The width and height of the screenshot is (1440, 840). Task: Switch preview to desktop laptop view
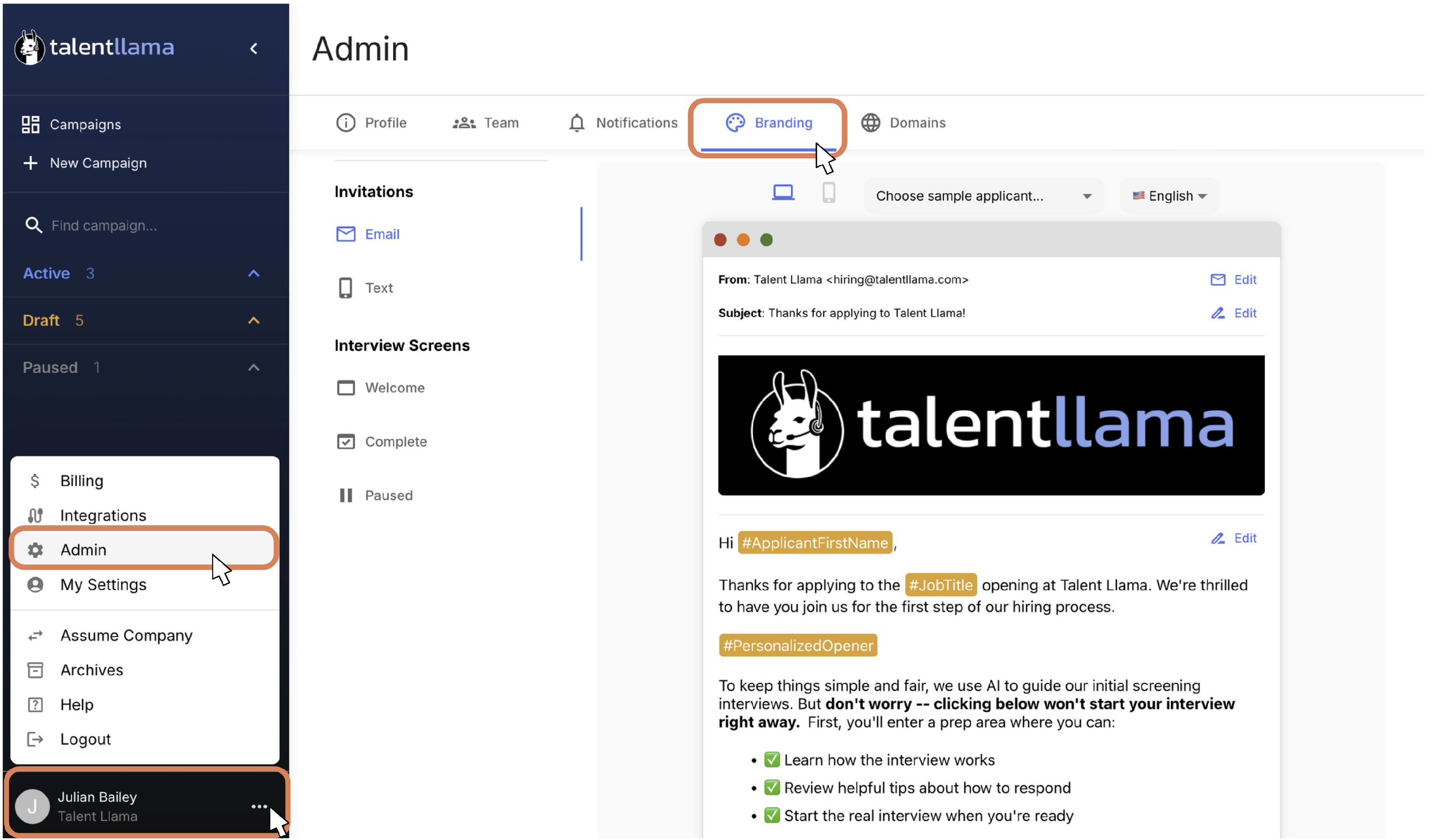[783, 192]
